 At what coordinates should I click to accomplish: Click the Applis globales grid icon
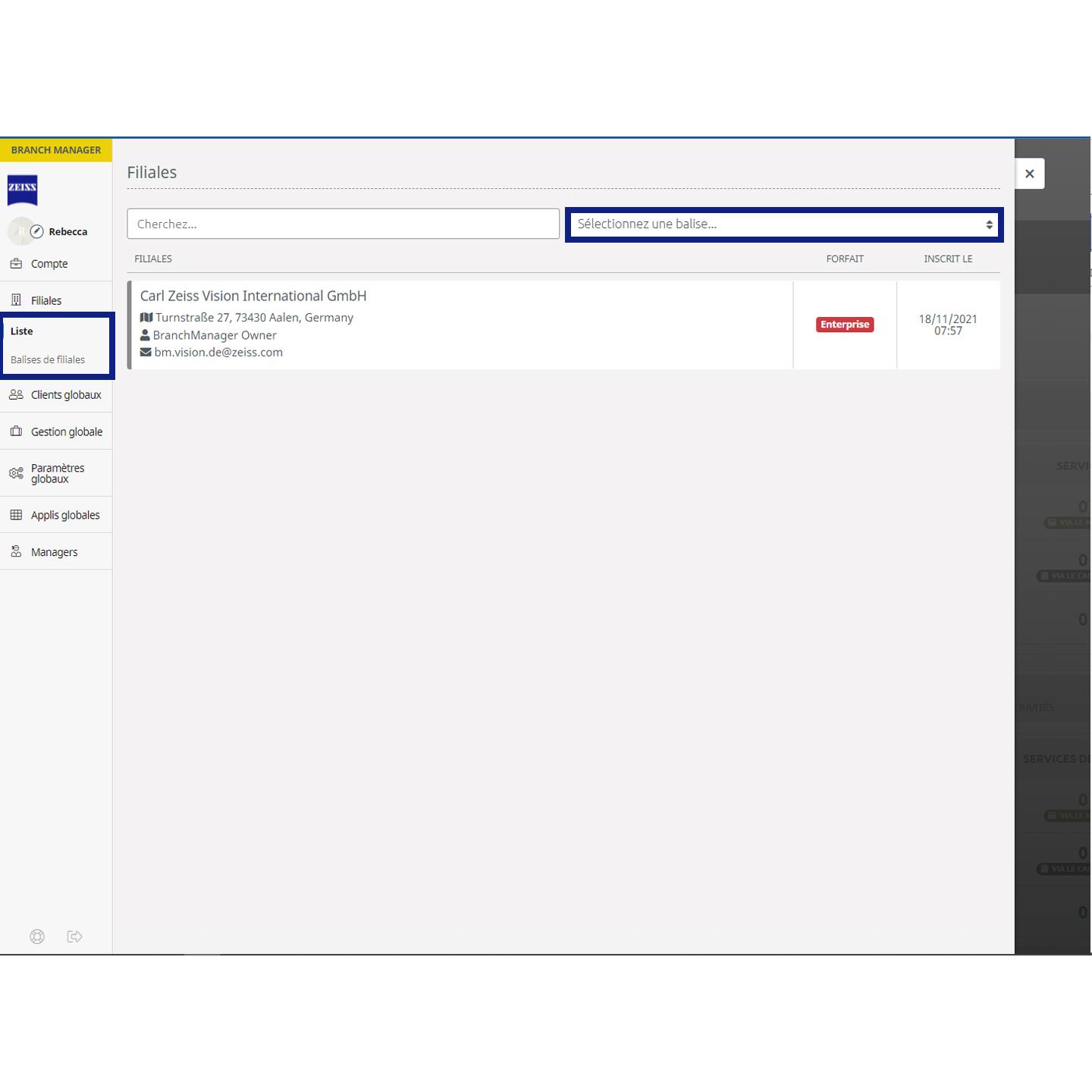(x=16, y=515)
